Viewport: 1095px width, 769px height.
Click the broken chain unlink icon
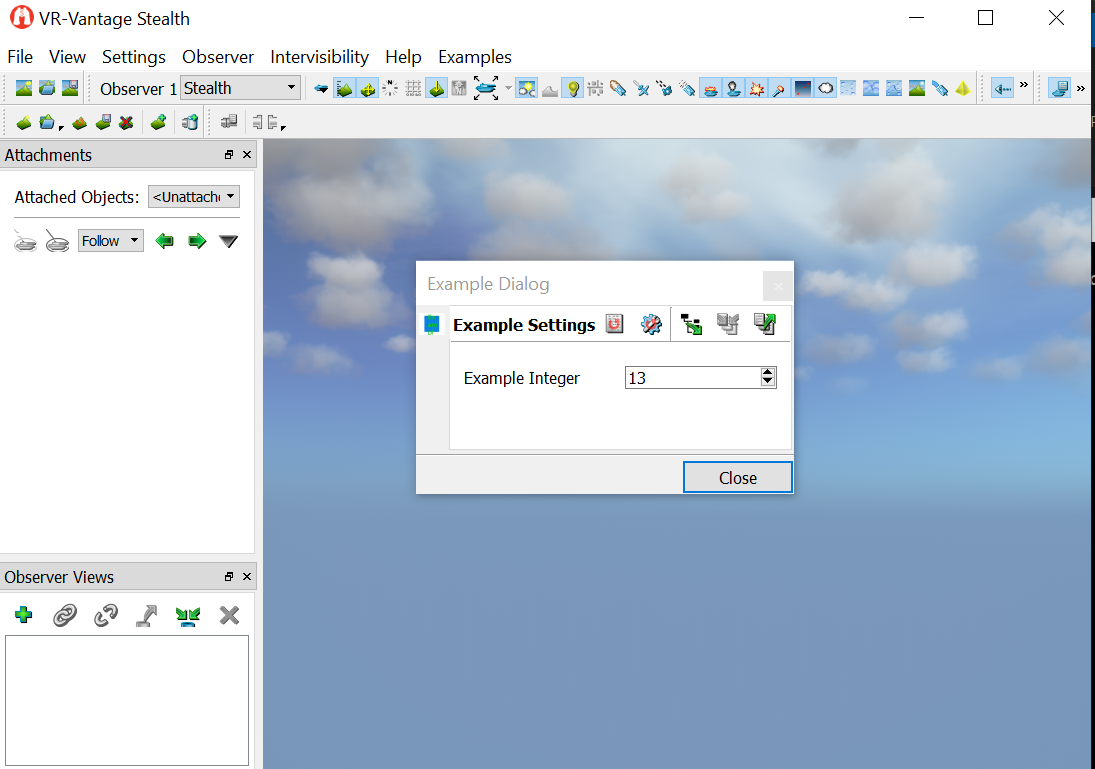click(105, 615)
